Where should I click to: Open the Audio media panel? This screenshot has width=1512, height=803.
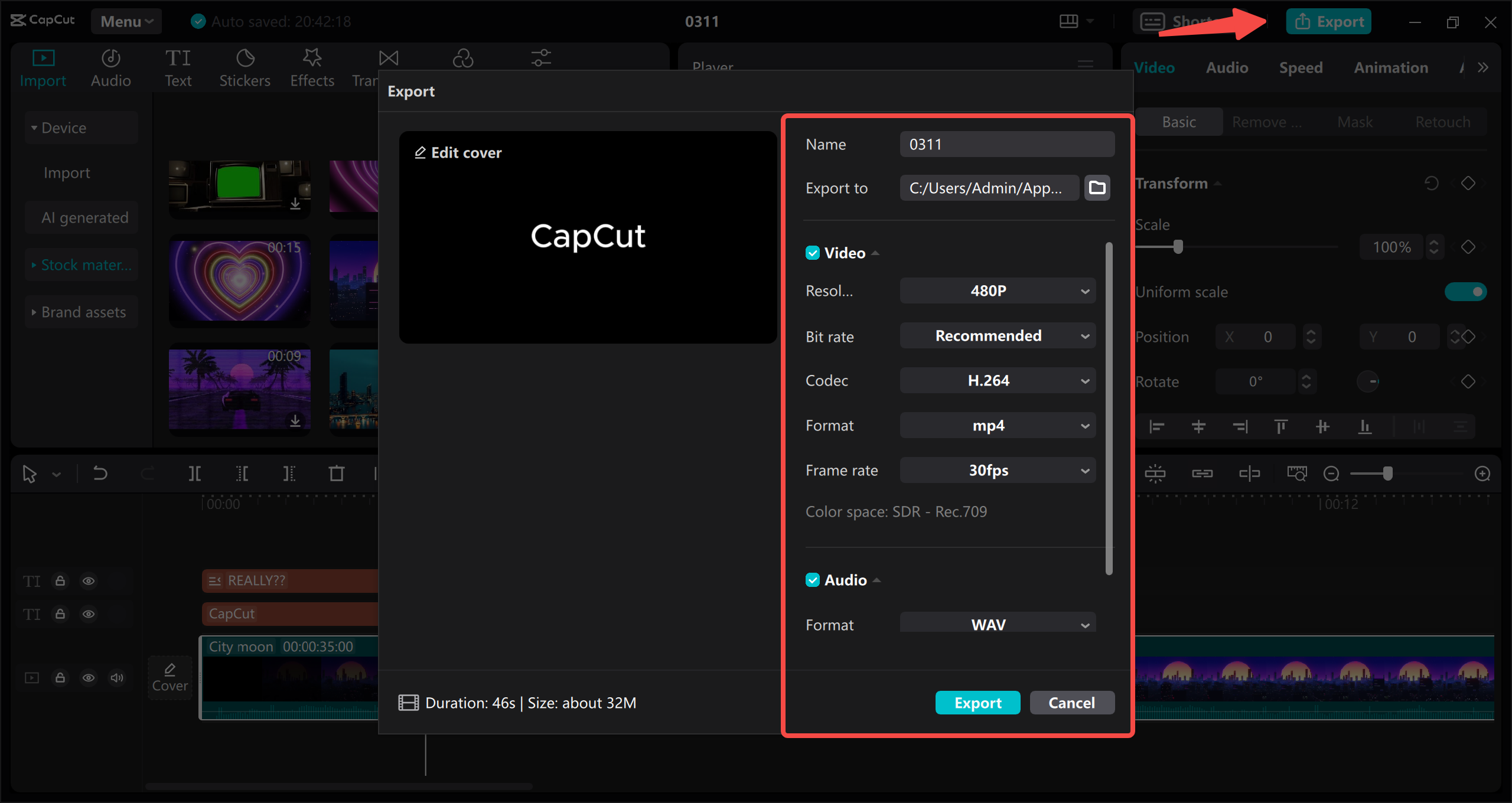(110, 66)
